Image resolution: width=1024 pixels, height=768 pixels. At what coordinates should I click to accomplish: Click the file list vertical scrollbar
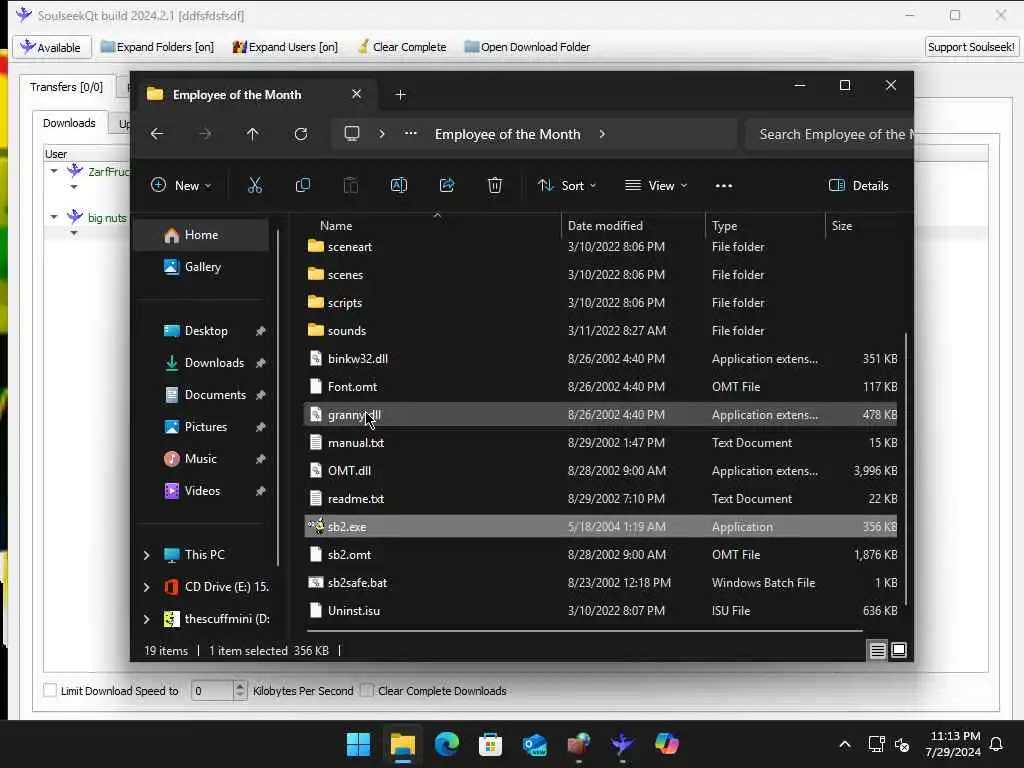click(905, 469)
